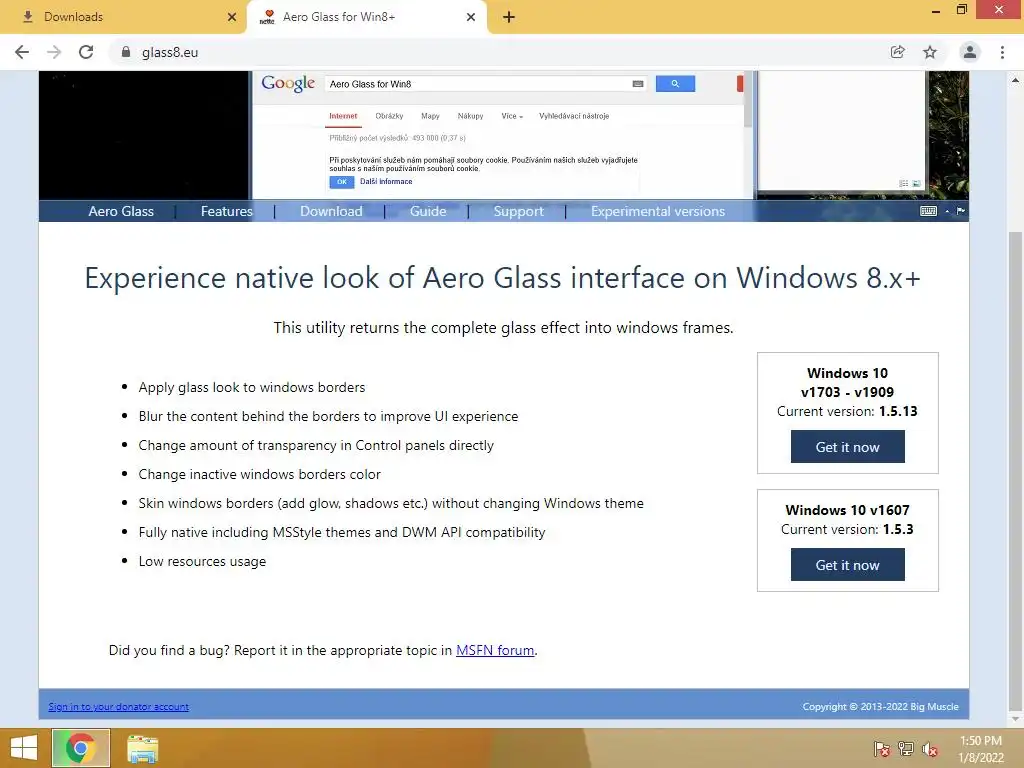Open the Support nav item
Viewport: 1024px width, 768px height.
pos(519,211)
